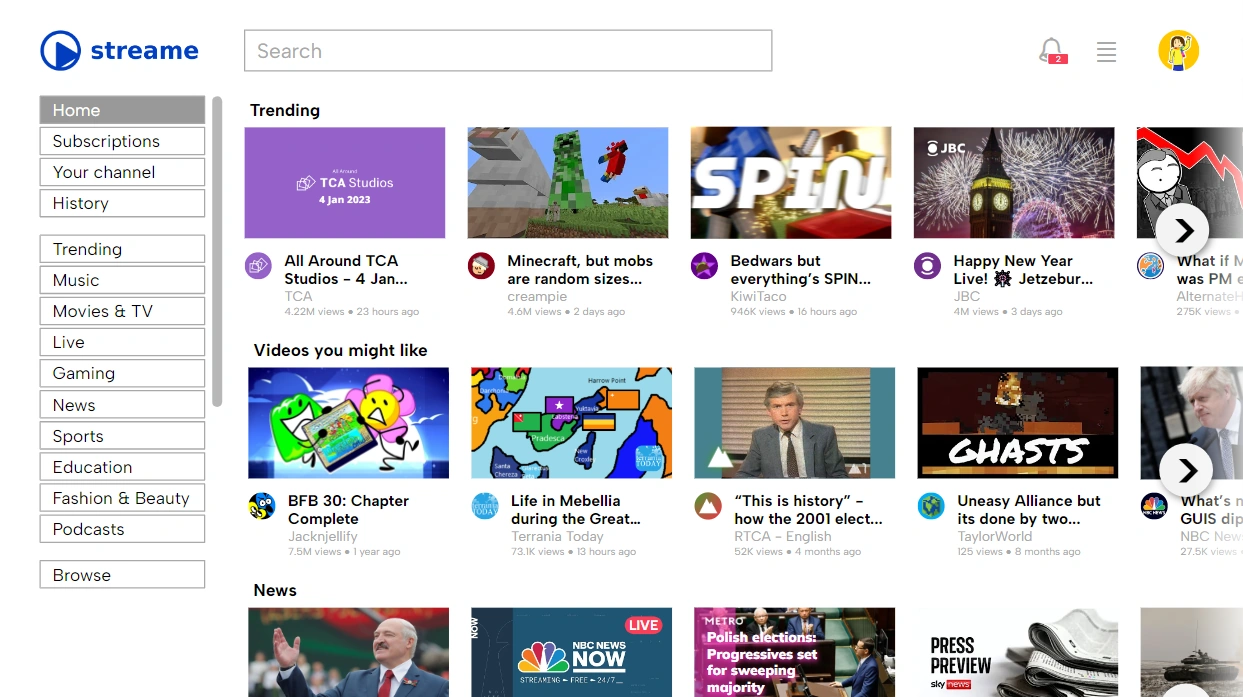Open the TCA Studios purple thumbnail
This screenshot has height=697, width=1243.
pos(345,183)
